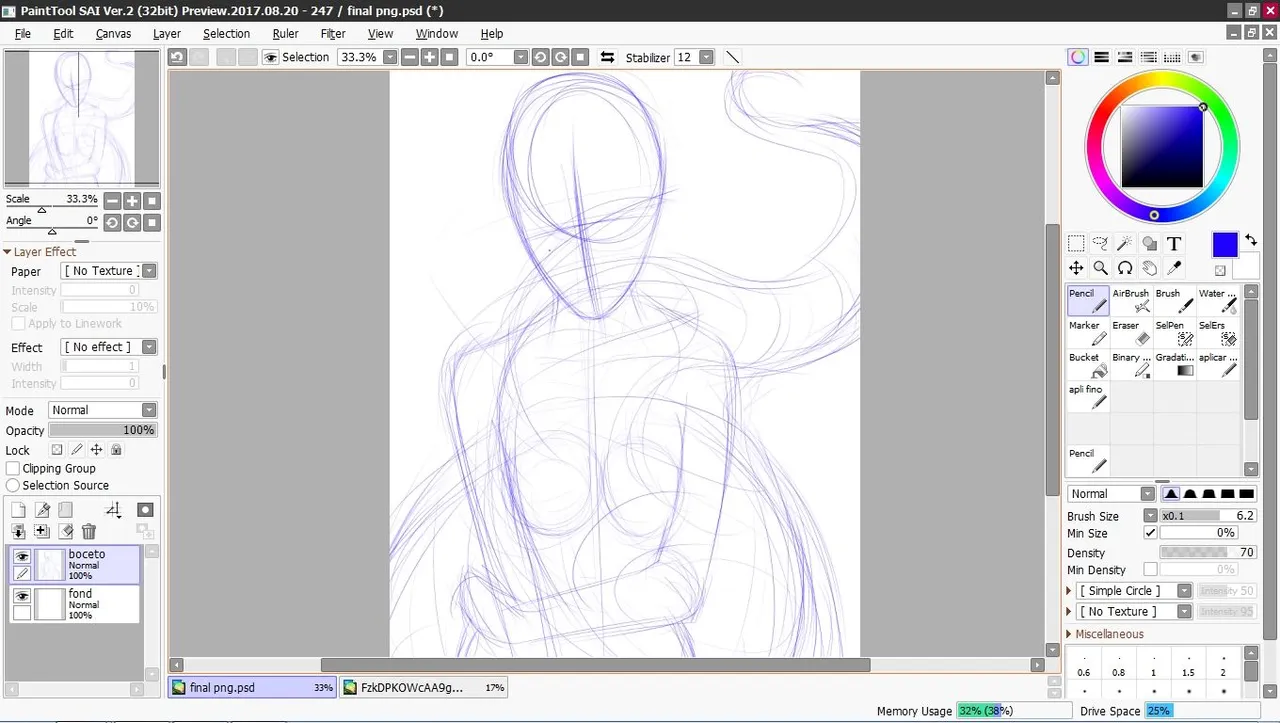Select the Bucket tool
The image size is (1280, 723).
click(x=1088, y=365)
